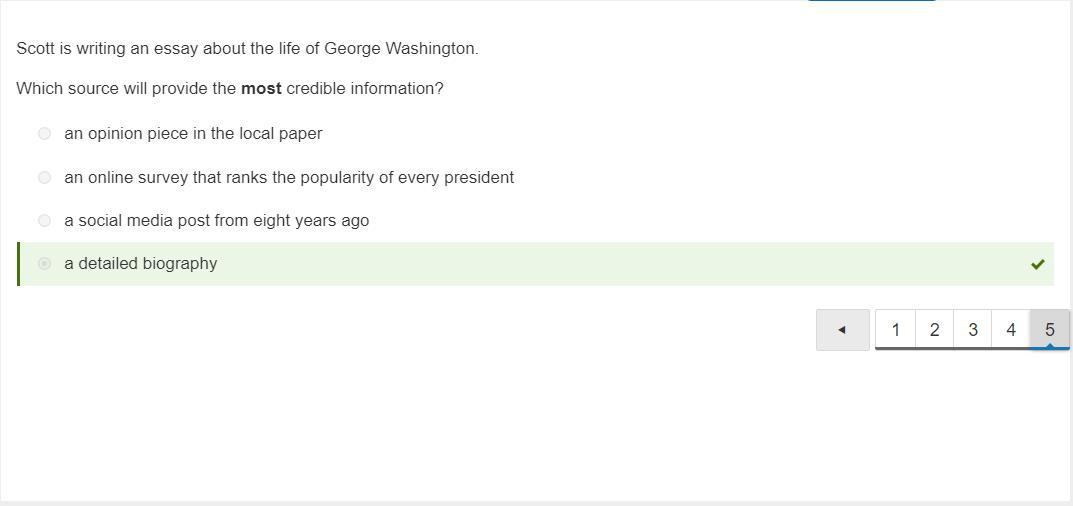Click the green correct-answer checkmark
The width and height of the screenshot is (1073, 506).
click(x=1037, y=264)
